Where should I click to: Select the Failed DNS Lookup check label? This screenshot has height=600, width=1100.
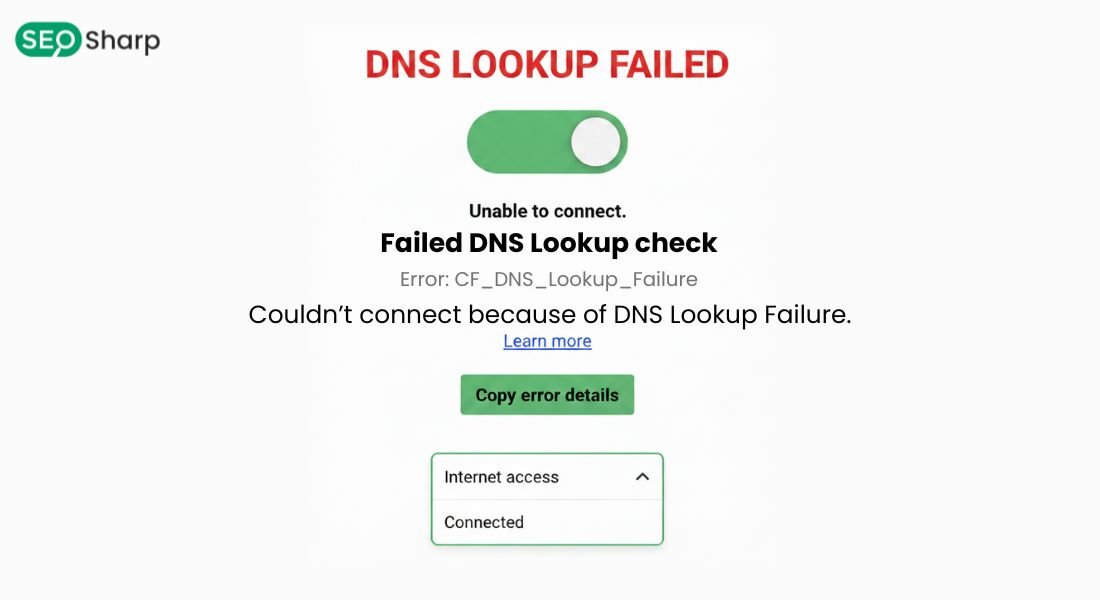pyautogui.click(x=547, y=242)
